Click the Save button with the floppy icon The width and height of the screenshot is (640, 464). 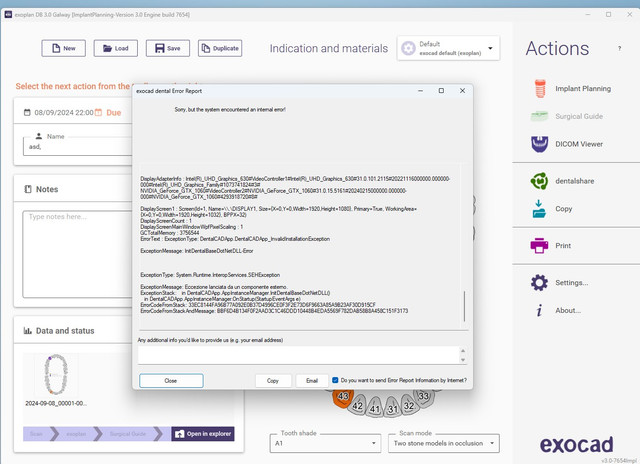click(168, 48)
